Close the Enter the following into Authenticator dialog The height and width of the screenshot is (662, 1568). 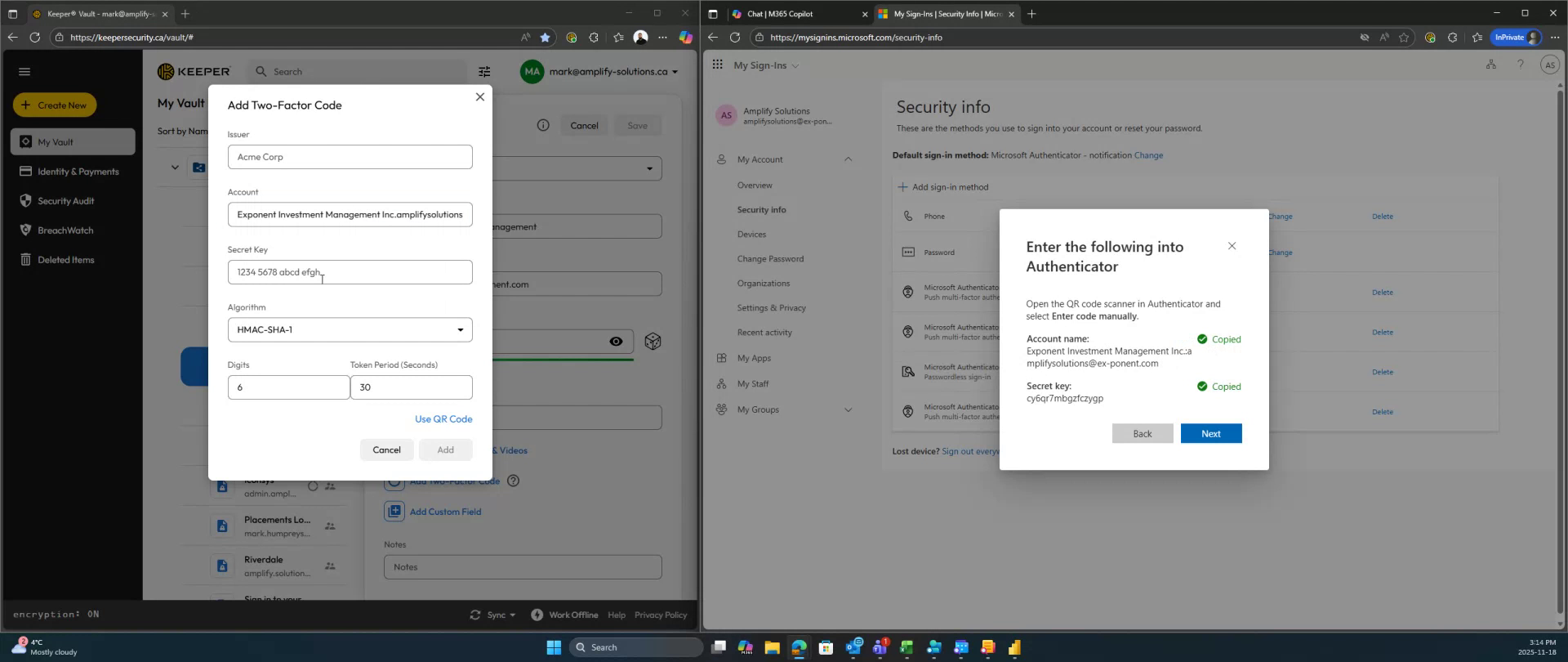pyautogui.click(x=1232, y=246)
